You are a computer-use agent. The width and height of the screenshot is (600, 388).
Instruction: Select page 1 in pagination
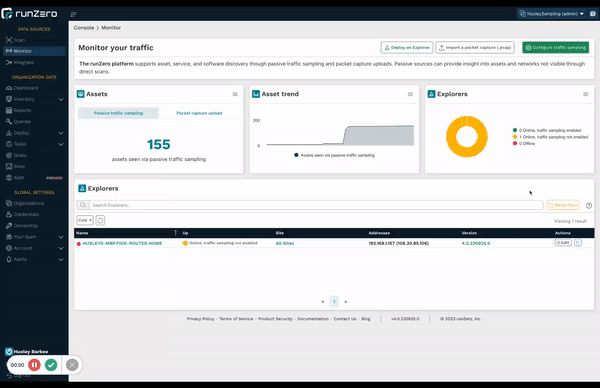click(334, 302)
